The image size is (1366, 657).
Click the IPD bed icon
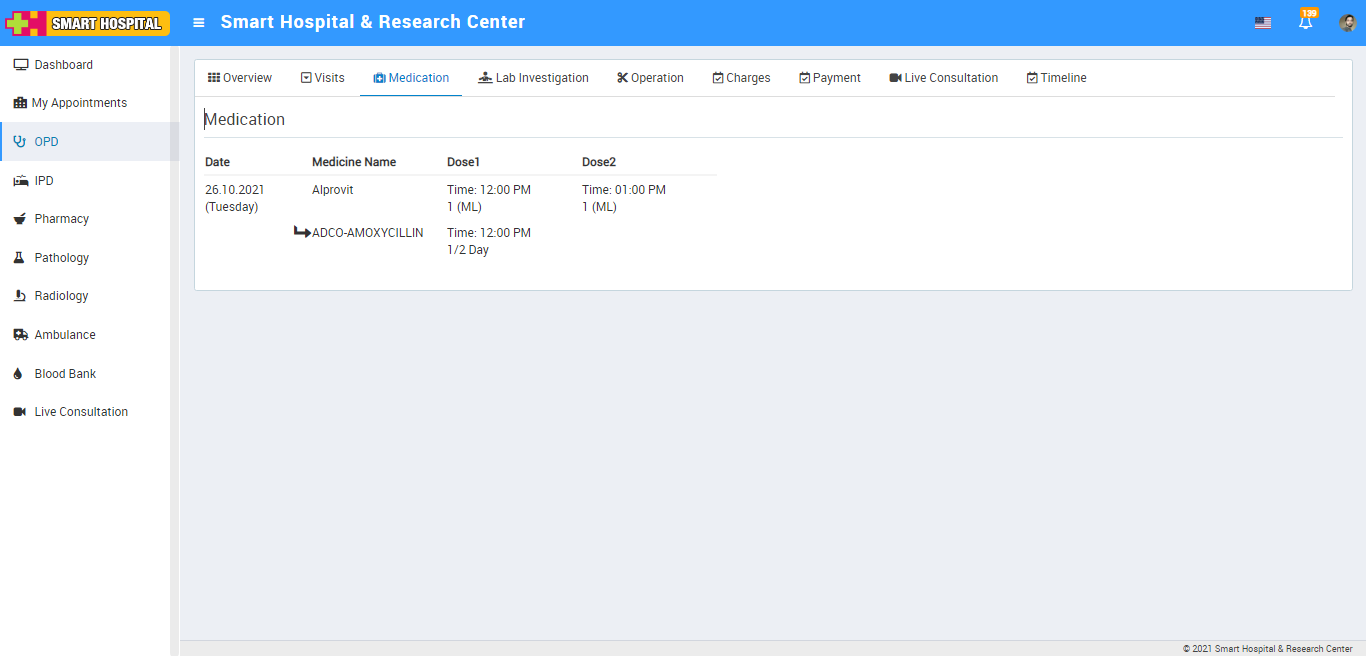click(19, 181)
